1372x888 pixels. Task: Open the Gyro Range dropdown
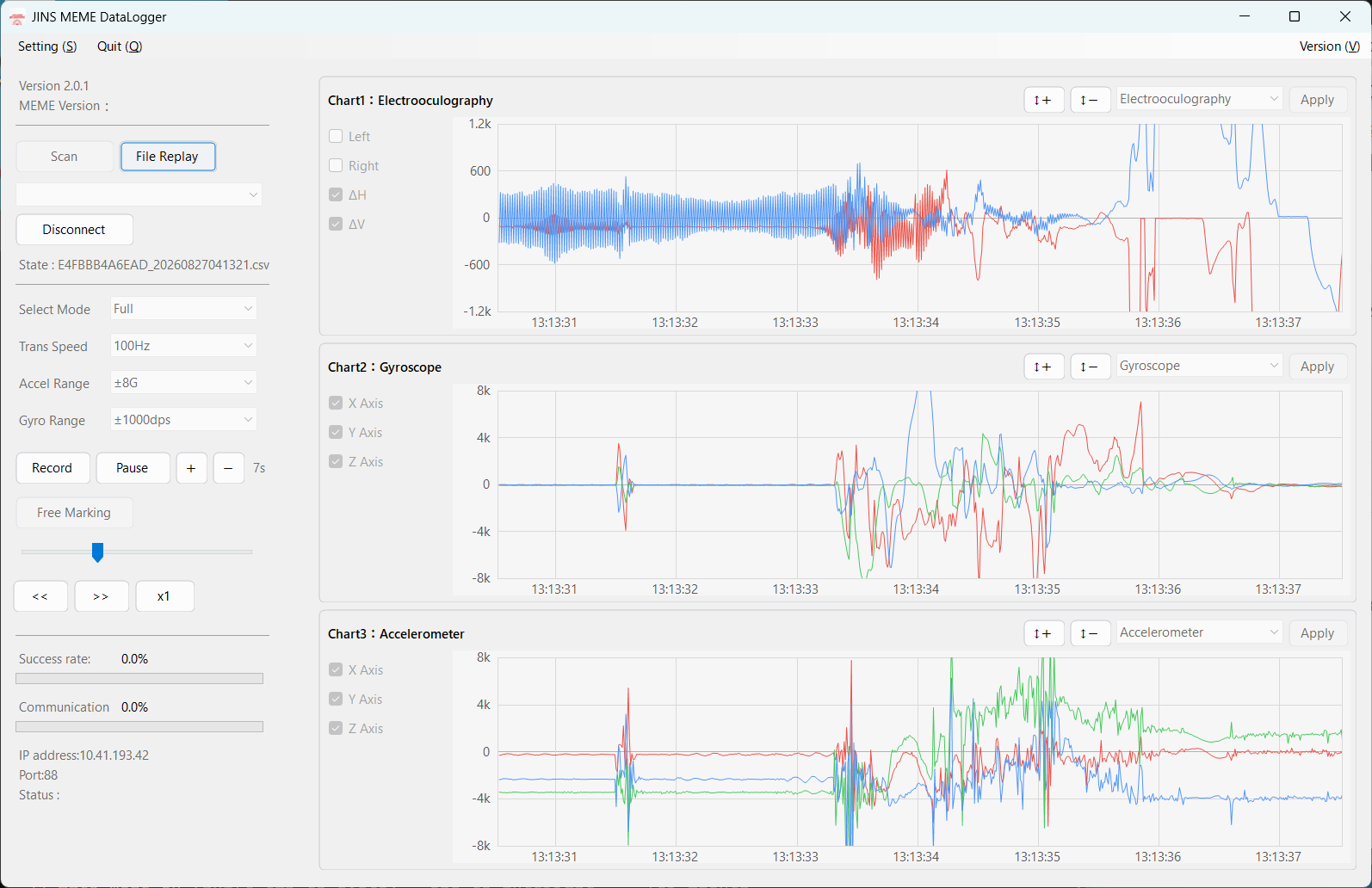tap(183, 420)
